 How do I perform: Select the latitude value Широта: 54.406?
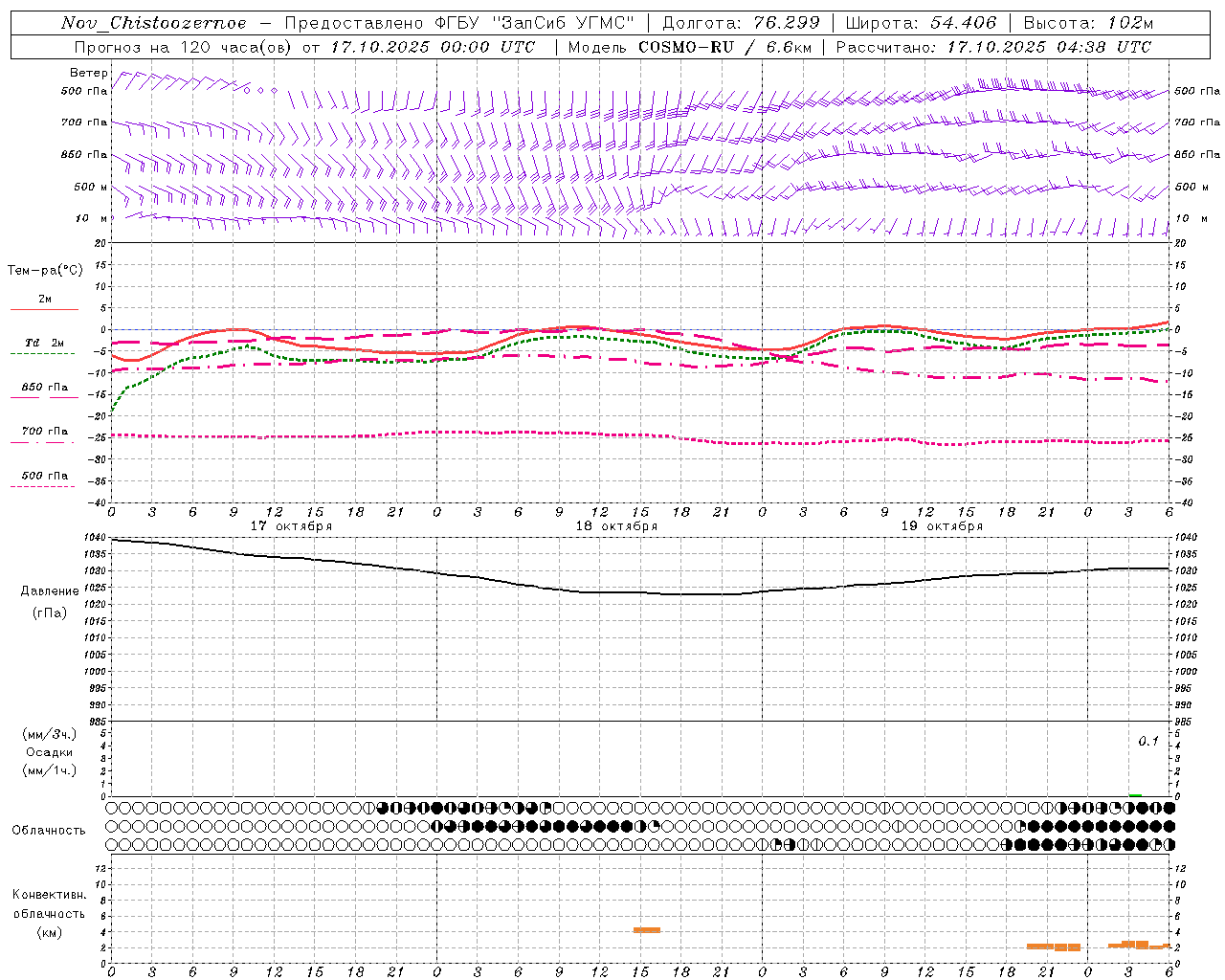(x=921, y=23)
